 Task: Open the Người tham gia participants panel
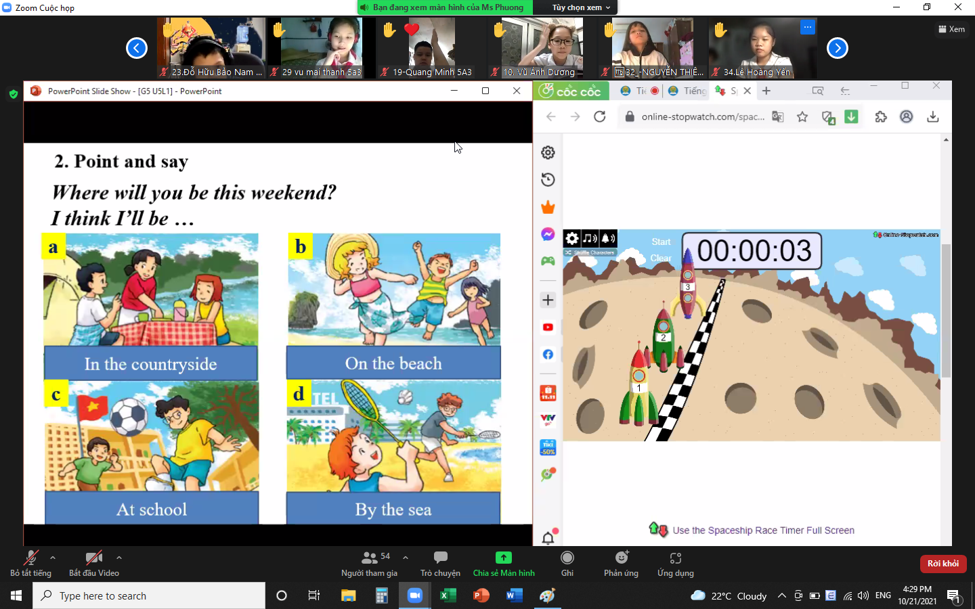pyautogui.click(x=369, y=562)
